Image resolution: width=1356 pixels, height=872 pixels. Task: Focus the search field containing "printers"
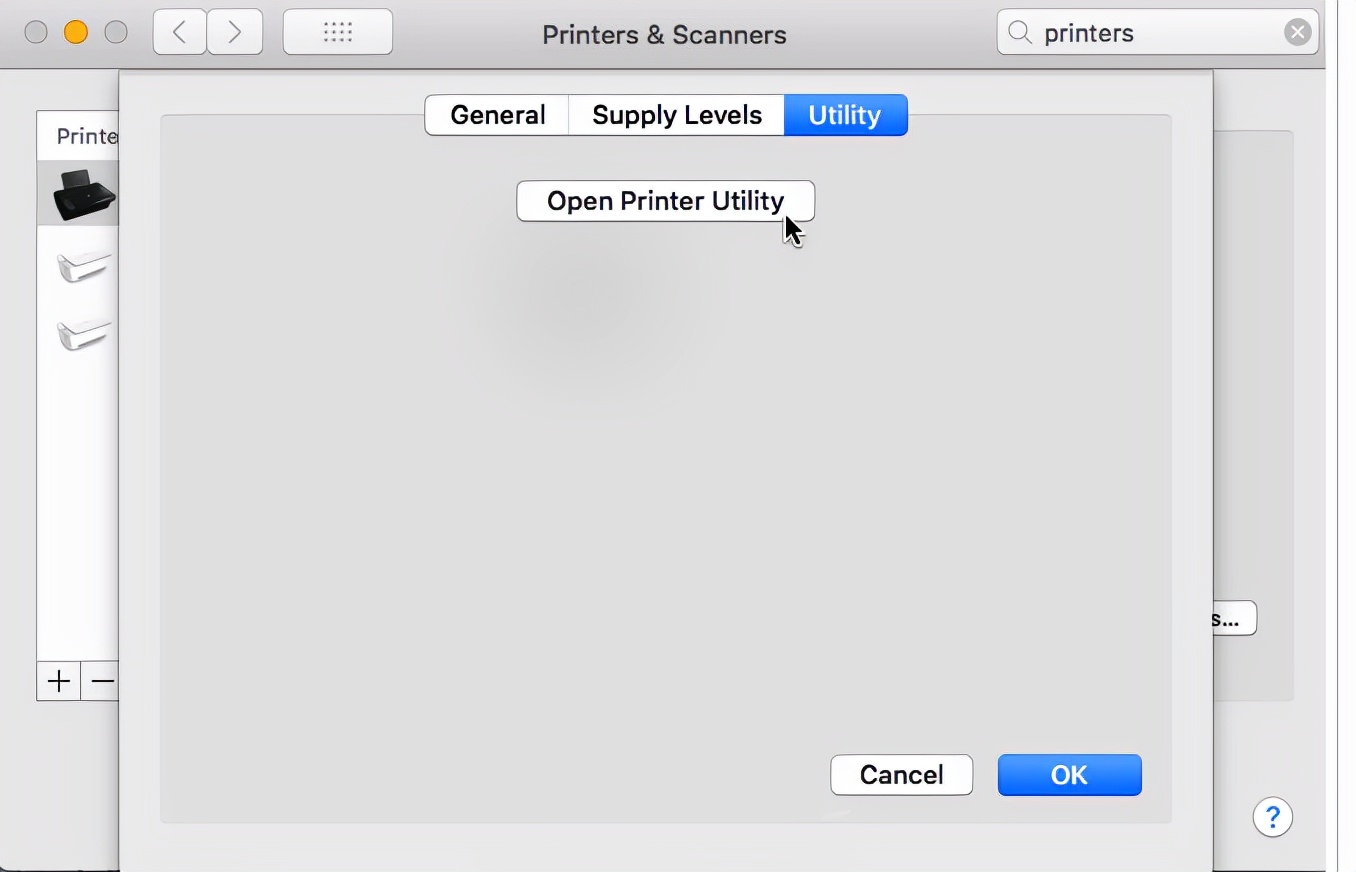click(1150, 33)
